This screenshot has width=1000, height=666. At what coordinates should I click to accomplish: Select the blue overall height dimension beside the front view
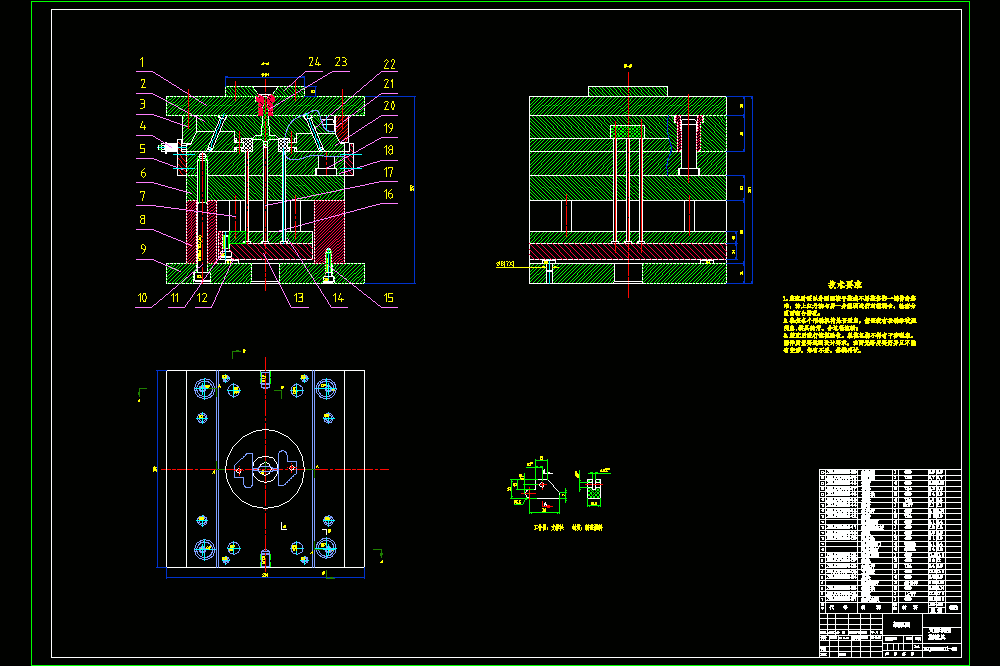tap(413, 189)
